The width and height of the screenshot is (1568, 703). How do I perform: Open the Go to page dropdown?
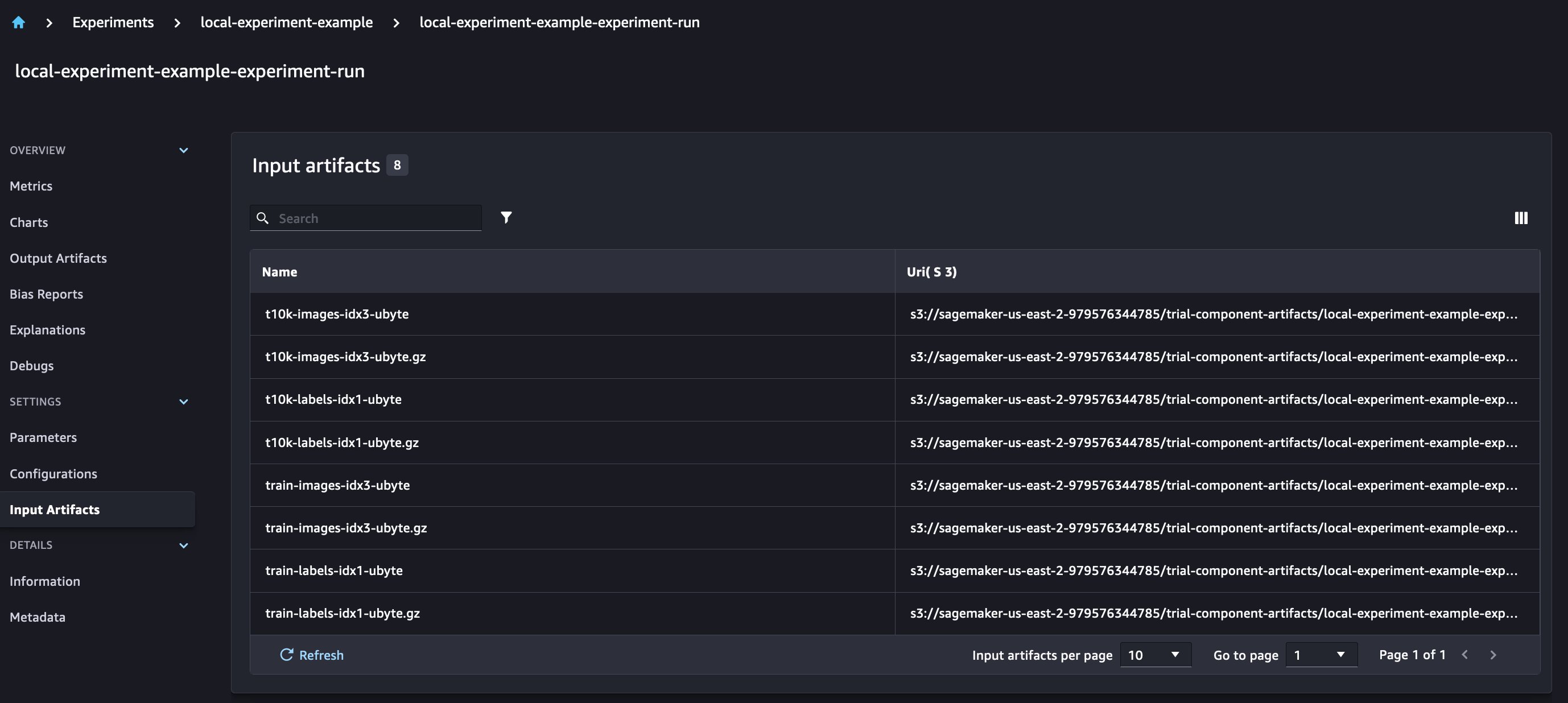pyautogui.click(x=1321, y=655)
